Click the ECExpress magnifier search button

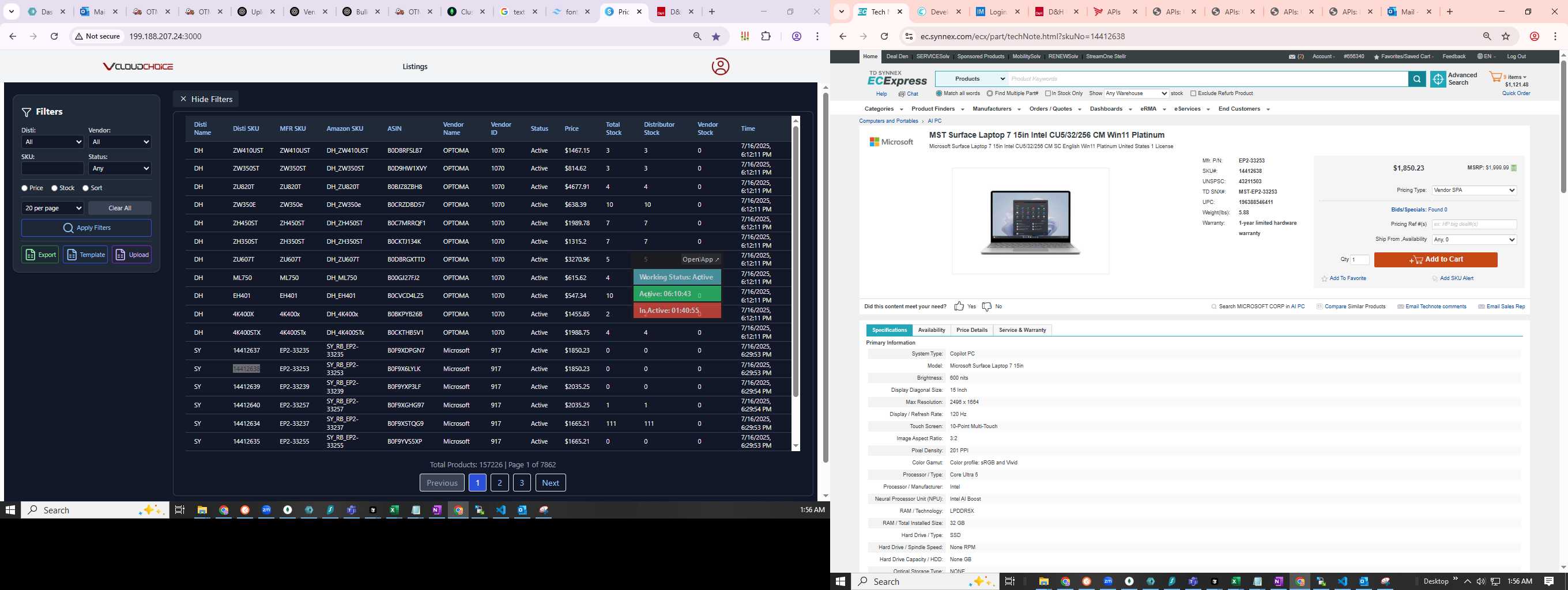[x=1416, y=79]
